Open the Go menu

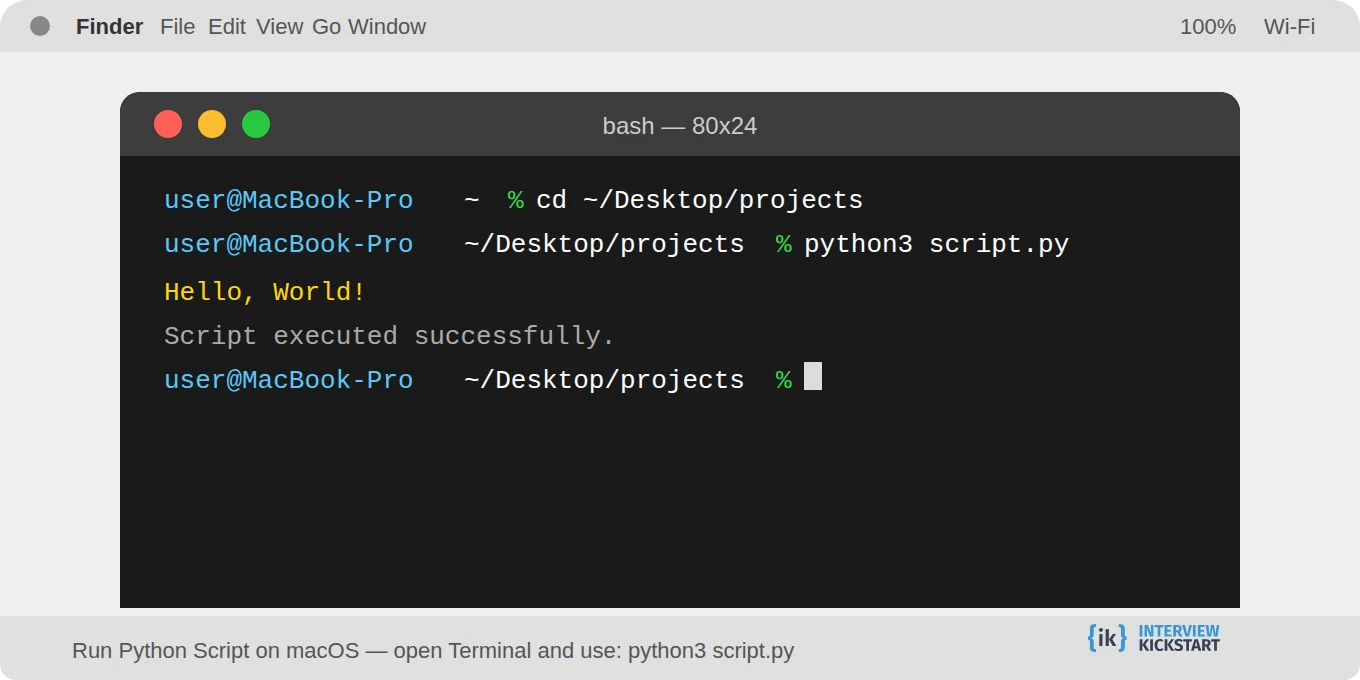pyautogui.click(x=325, y=27)
